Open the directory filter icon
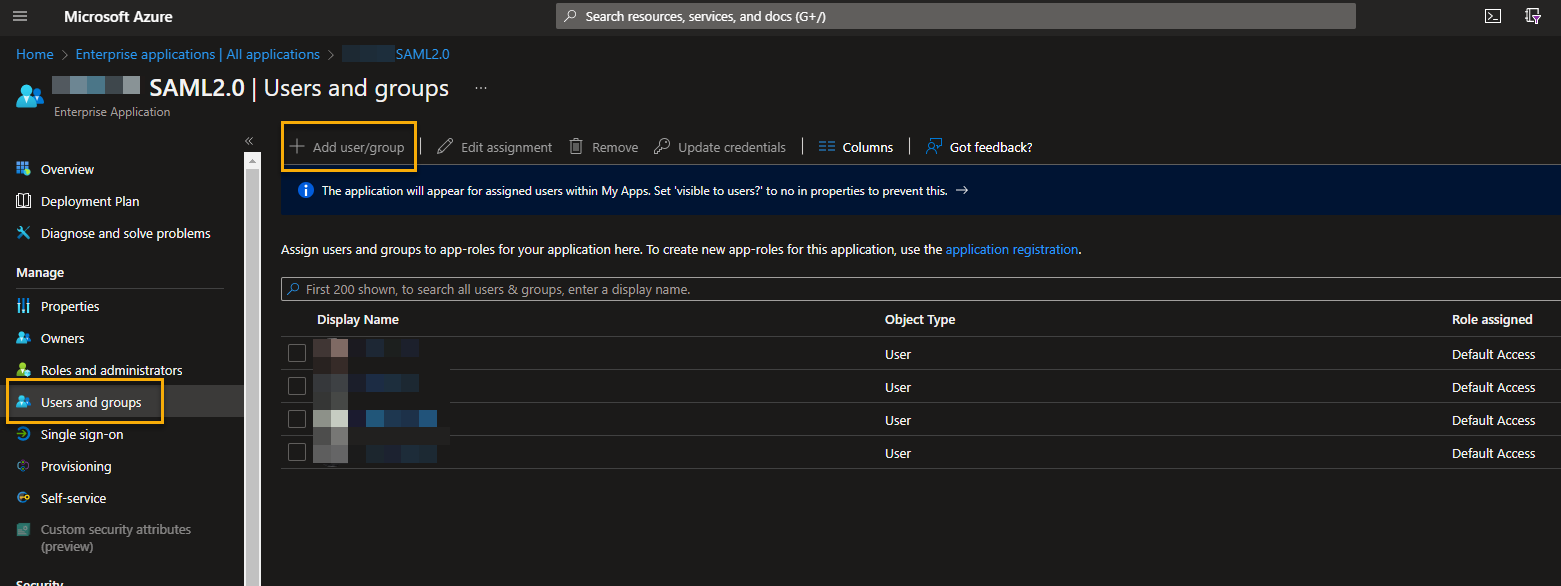 click(1532, 16)
